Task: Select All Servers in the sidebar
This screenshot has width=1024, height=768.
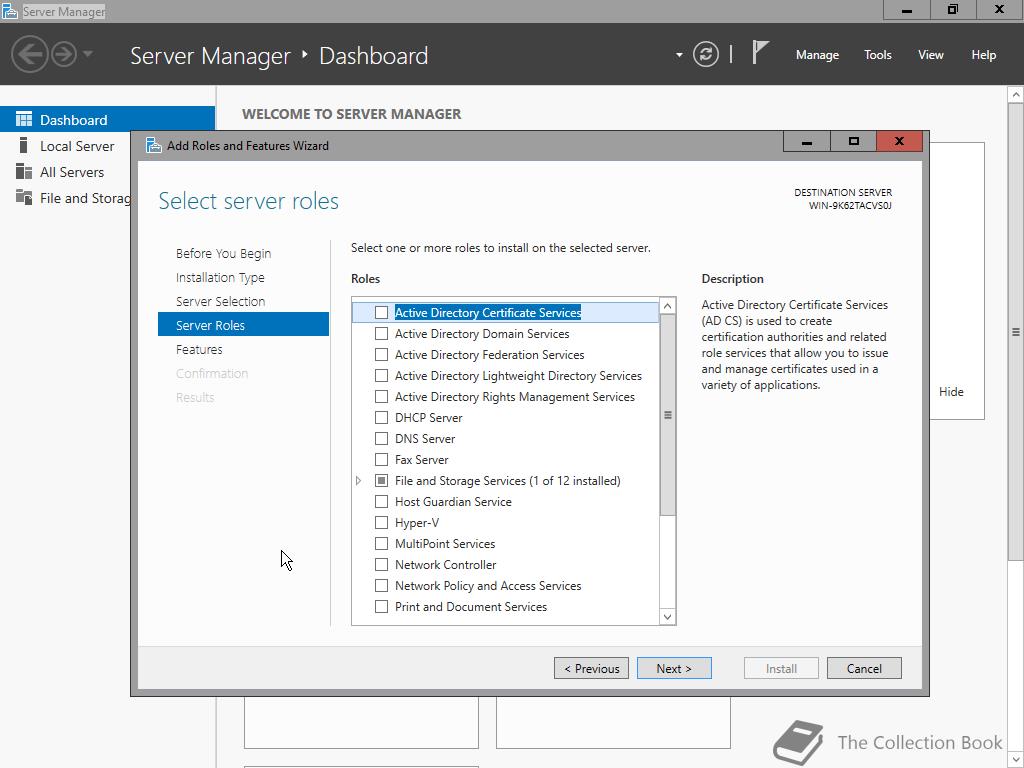Action: pyautogui.click(x=72, y=172)
